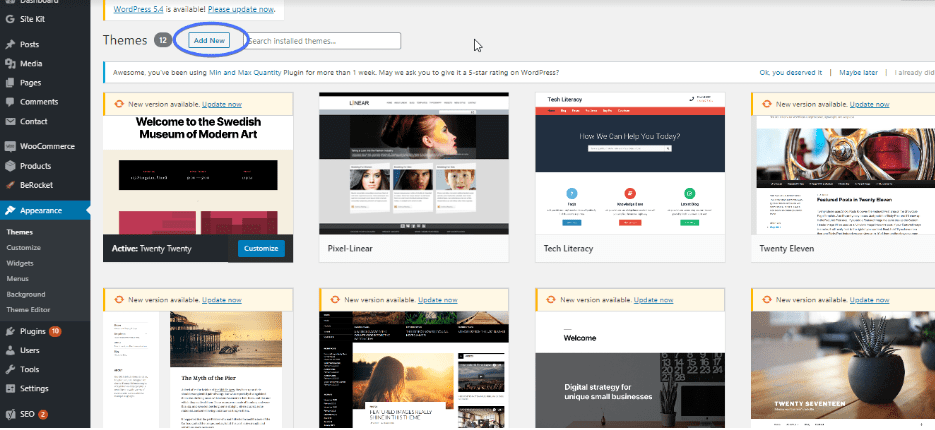935x430 pixels.
Task: Click the Ok, you deserved it link
Action: [791, 73]
